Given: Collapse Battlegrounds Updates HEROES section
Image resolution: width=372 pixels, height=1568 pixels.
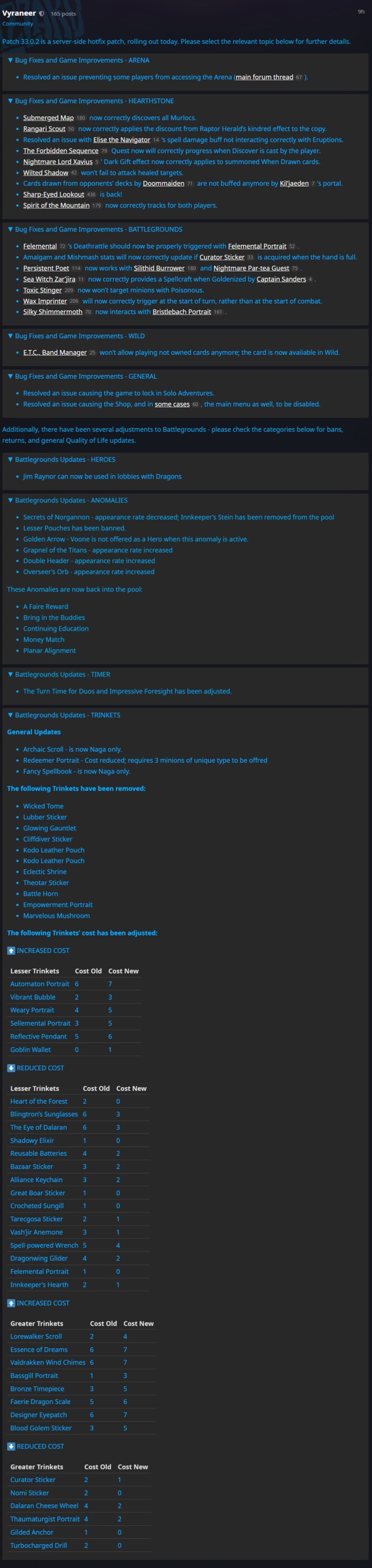Looking at the screenshot, I should pyautogui.click(x=61, y=459).
